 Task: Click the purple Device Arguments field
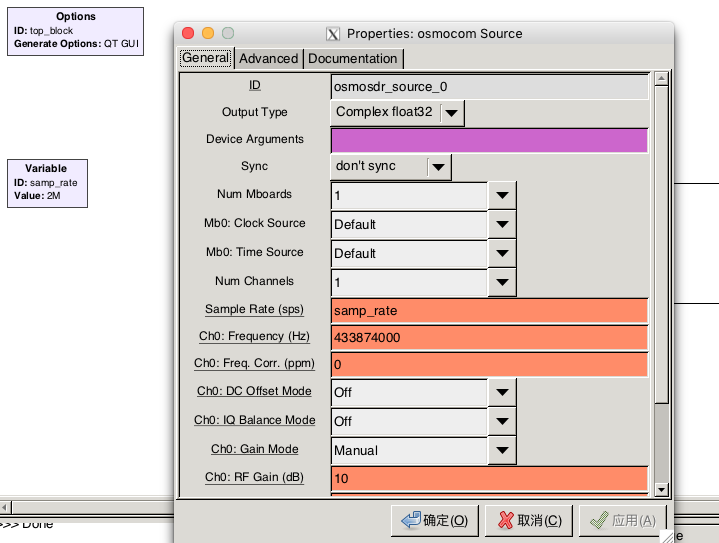point(489,140)
